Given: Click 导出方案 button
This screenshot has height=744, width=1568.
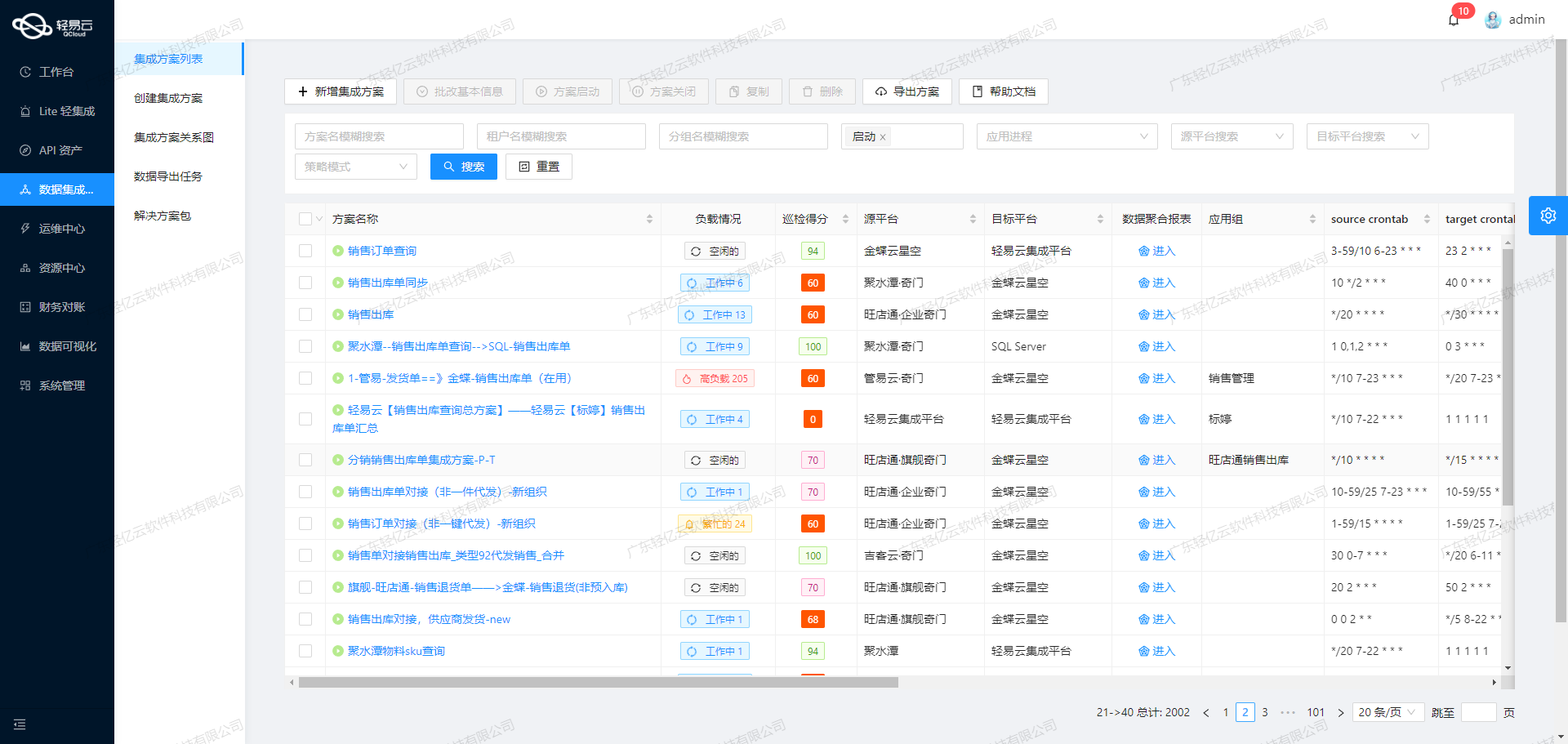Looking at the screenshot, I should (x=906, y=91).
